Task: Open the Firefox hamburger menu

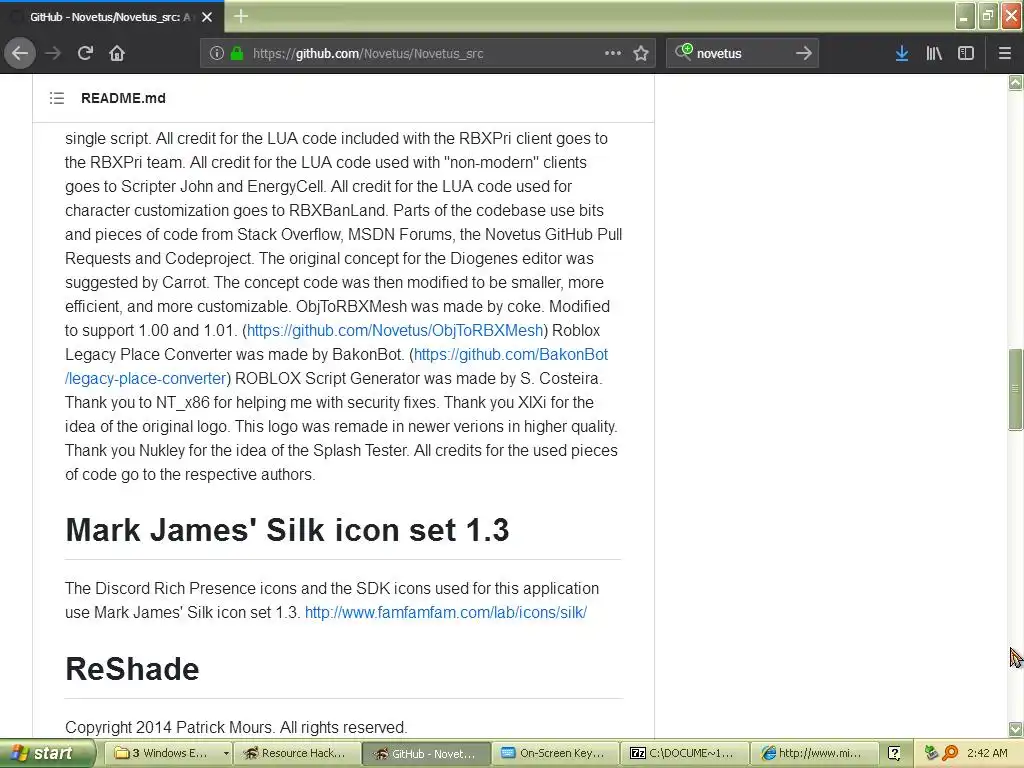Action: coord(1005,53)
